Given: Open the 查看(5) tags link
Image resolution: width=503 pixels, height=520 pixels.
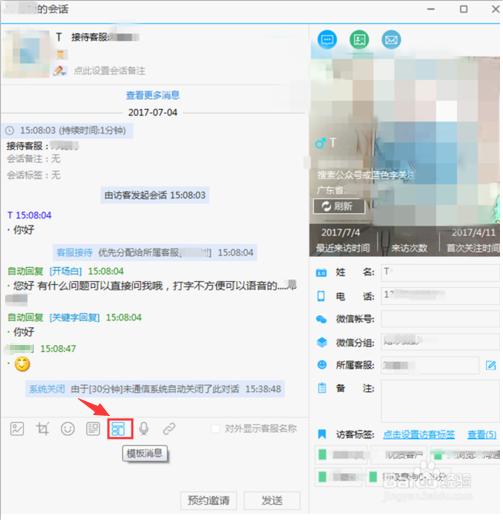Looking at the screenshot, I should pos(482,435).
